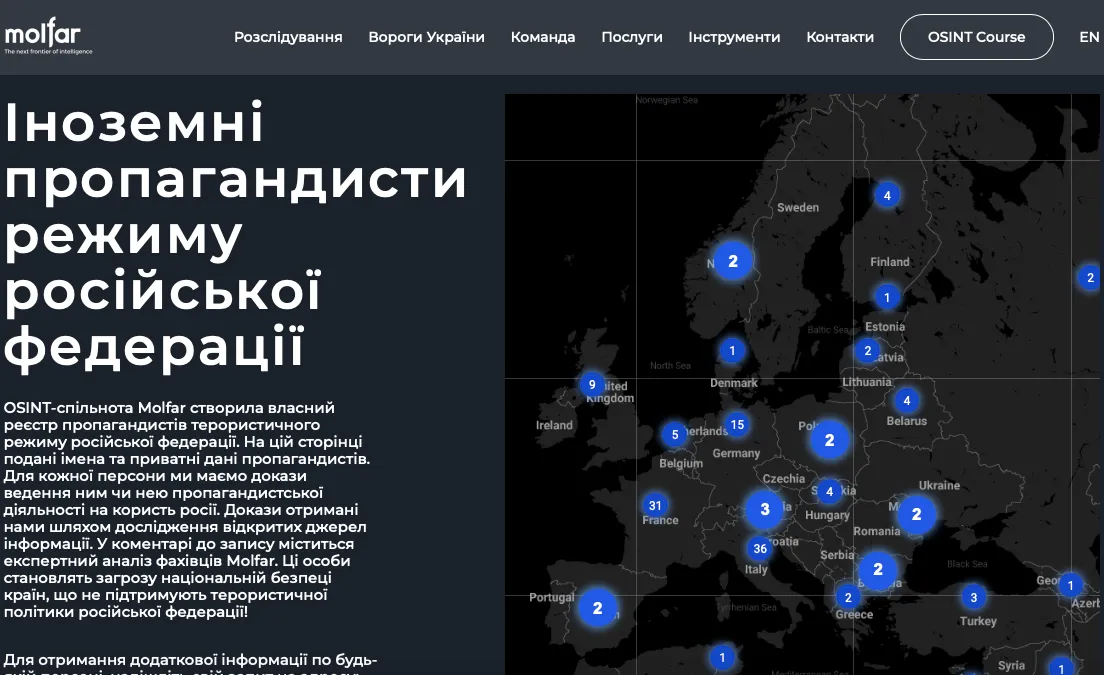The height and width of the screenshot is (675, 1104).
Task: Click the Netherlands cluster marker 5
Action: [675, 435]
